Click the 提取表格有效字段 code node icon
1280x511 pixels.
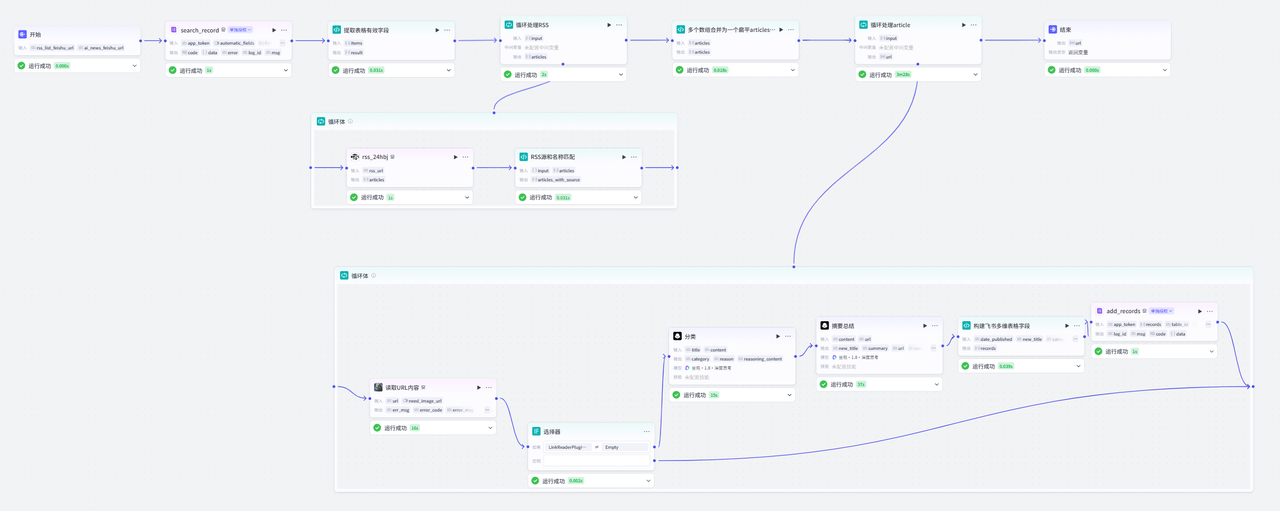pyautogui.click(x=336, y=30)
